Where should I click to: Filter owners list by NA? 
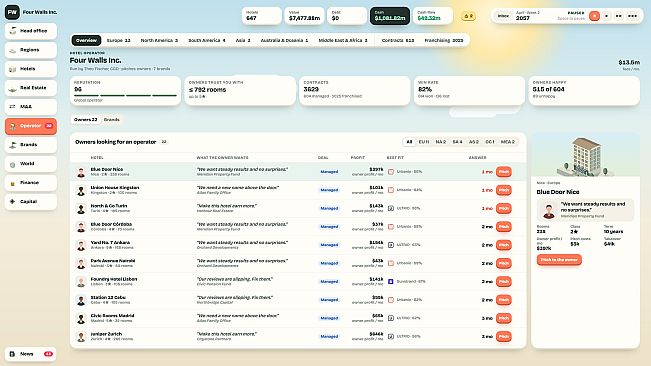[441, 142]
